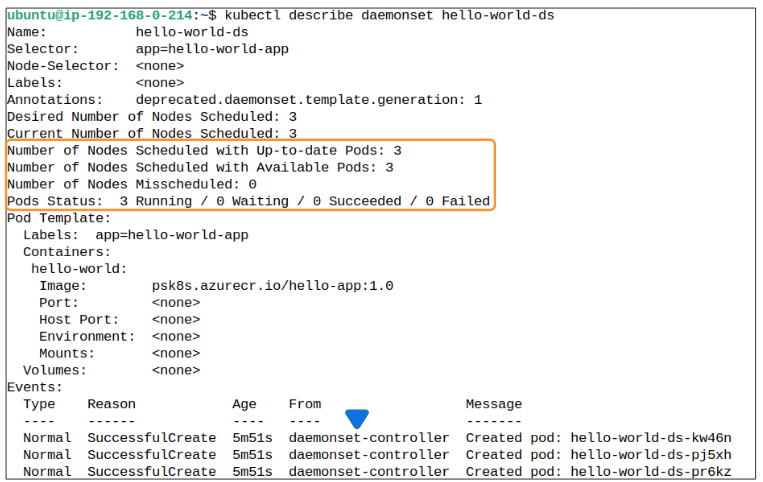The image size is (763, 482).
Task: Click the Number of Nodes Misscheduled line
Action: (132, 184)
